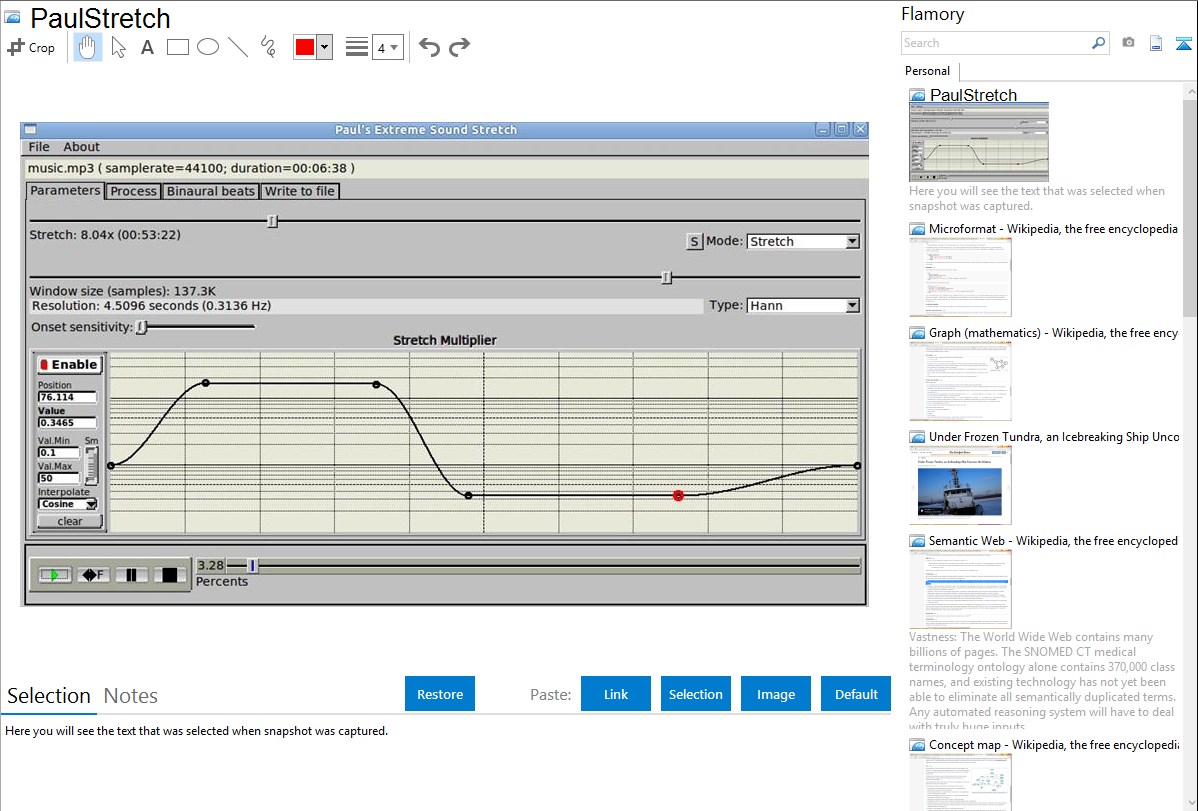The height and width of the screenshot is (811, 1198).
Task: Activate the hand pan tool
Action: point(88,47)
